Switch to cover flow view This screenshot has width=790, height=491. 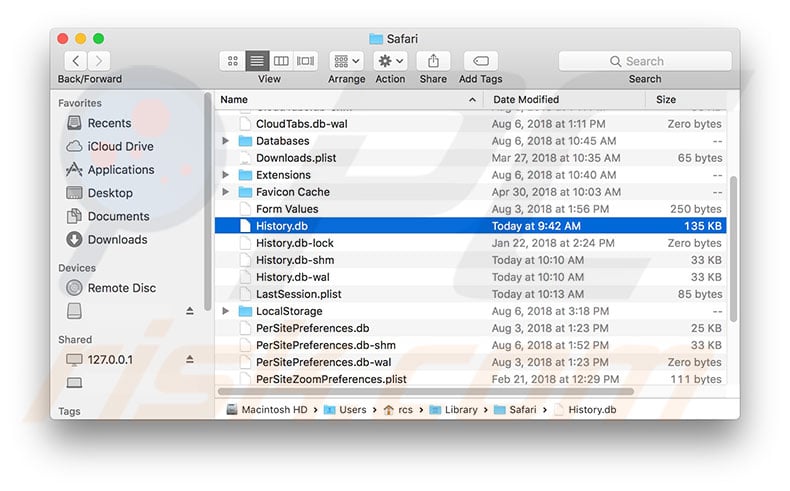click(305, 61)
